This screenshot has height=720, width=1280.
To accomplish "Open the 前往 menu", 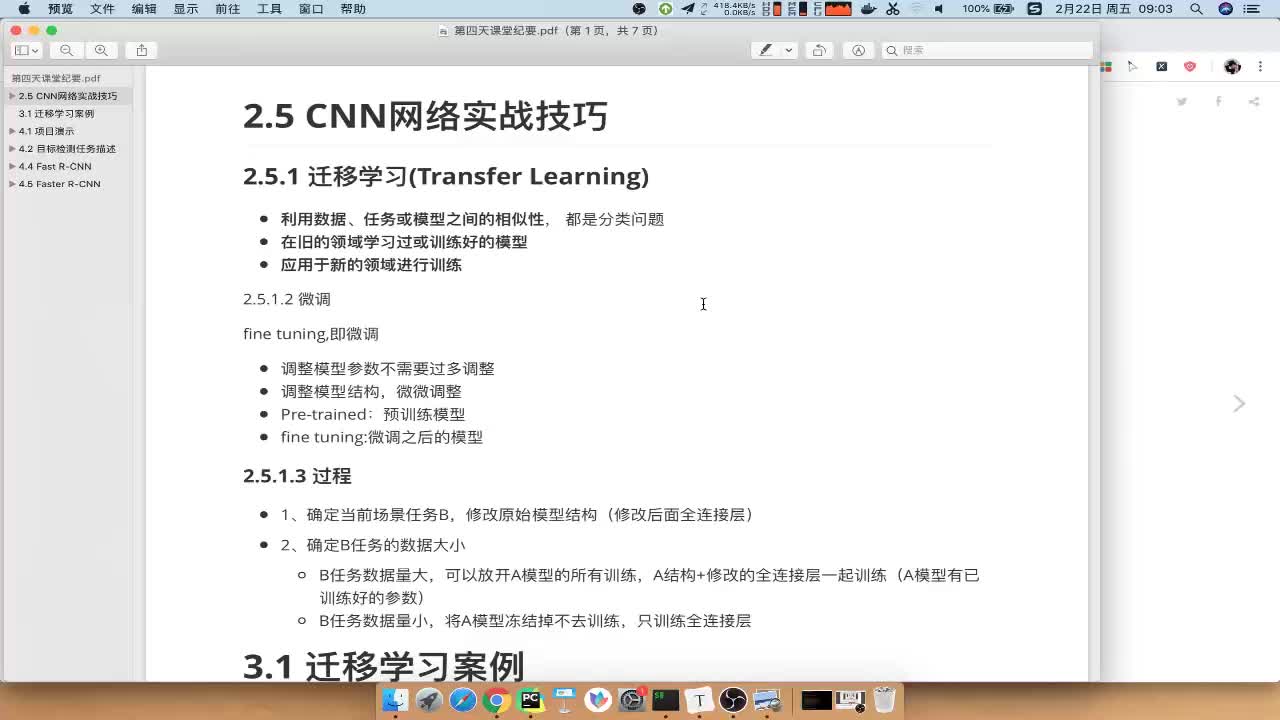I will [x=227, y=9].
